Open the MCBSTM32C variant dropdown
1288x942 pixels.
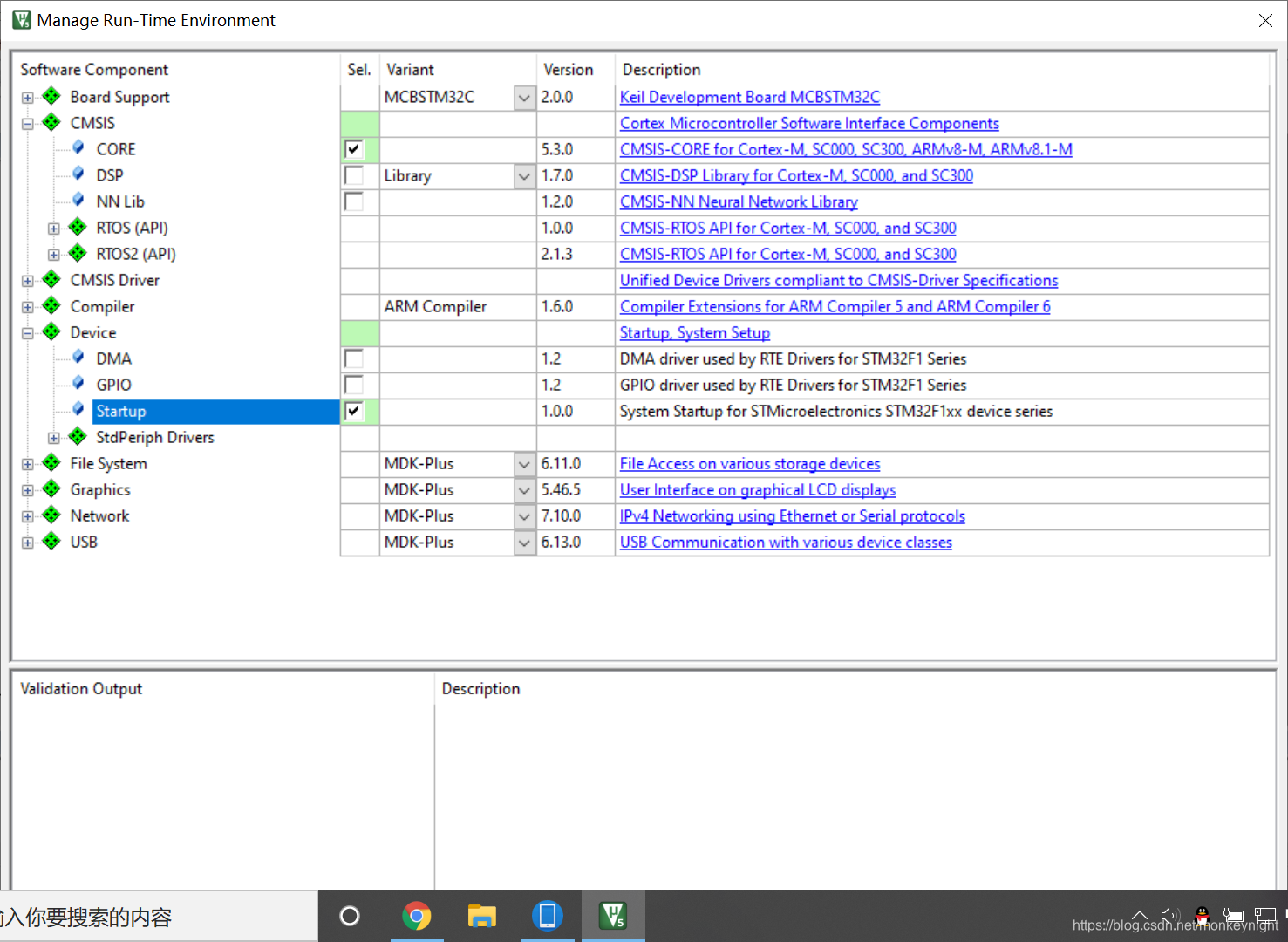pyautogui.click(x=524, y=98)
